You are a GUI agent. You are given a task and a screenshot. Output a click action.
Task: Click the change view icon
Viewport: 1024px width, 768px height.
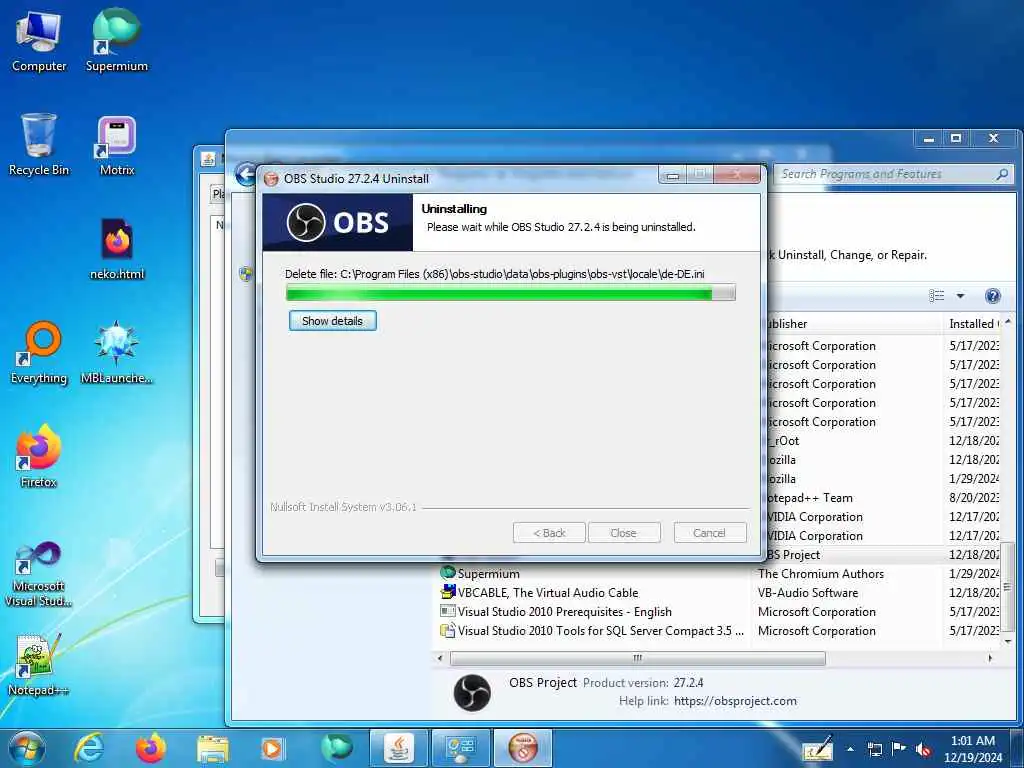(936, 296)
